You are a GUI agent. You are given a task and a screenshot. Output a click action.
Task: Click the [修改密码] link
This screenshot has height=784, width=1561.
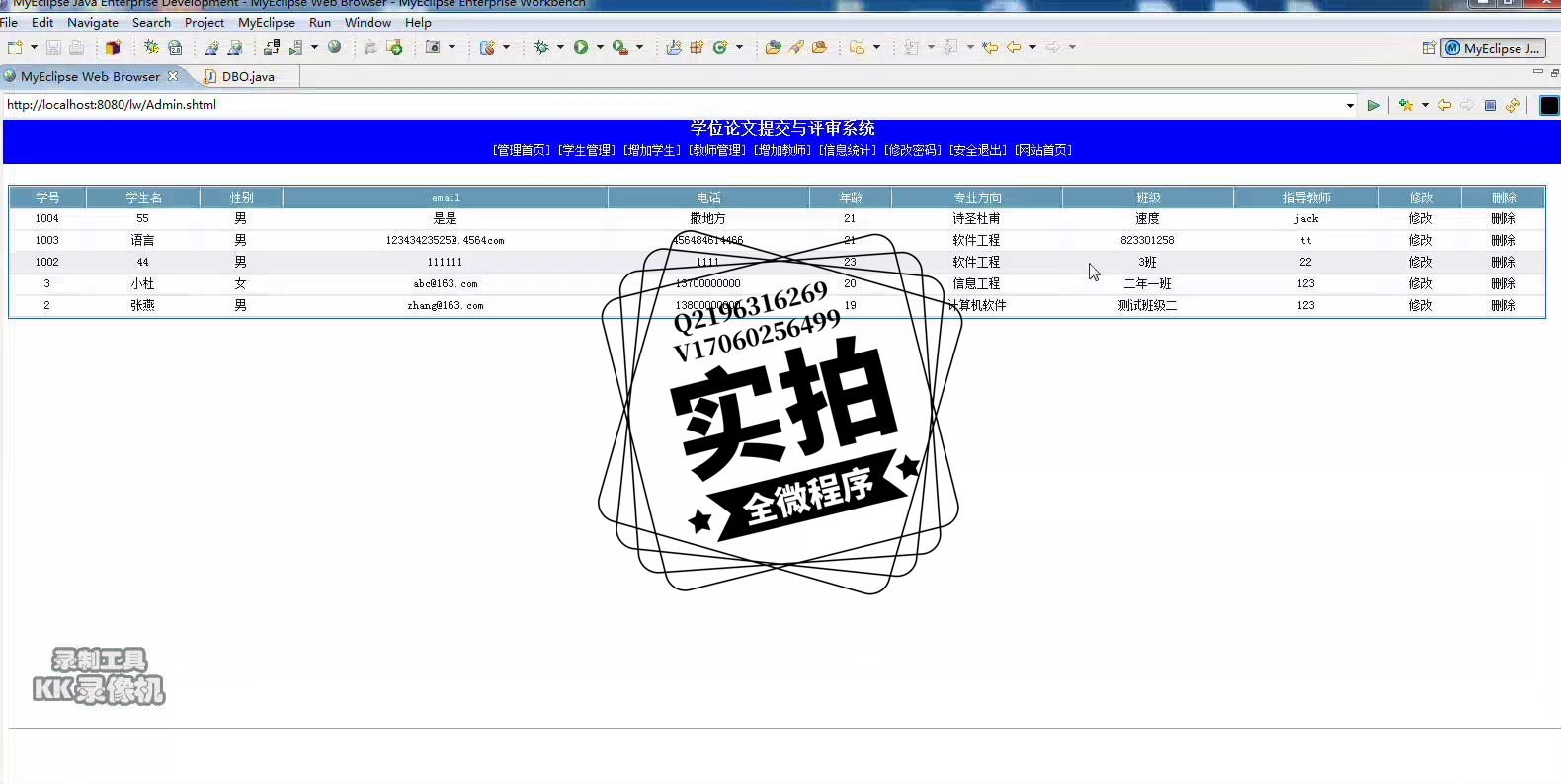coord(913,150)
